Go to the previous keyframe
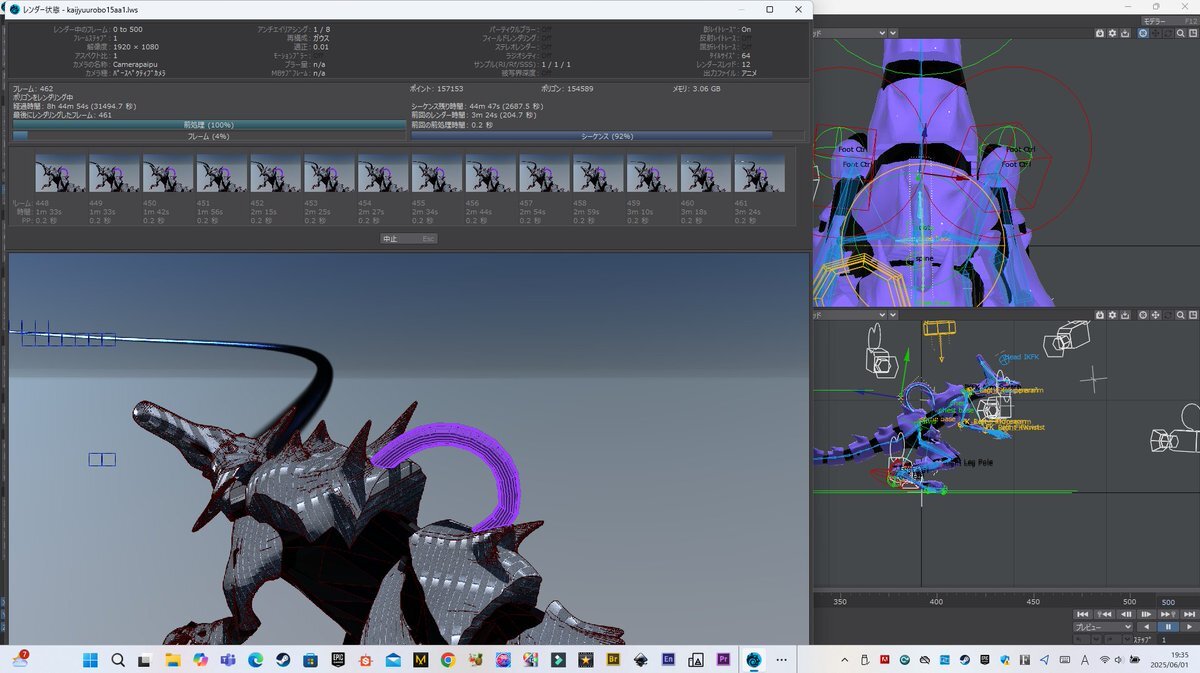The width and height of the screenshot is (1200, 673). point(1104,614)
